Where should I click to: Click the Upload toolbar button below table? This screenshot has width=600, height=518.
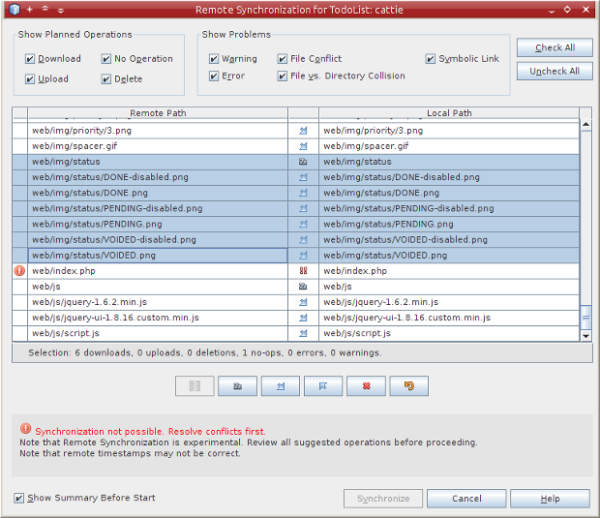322,385
